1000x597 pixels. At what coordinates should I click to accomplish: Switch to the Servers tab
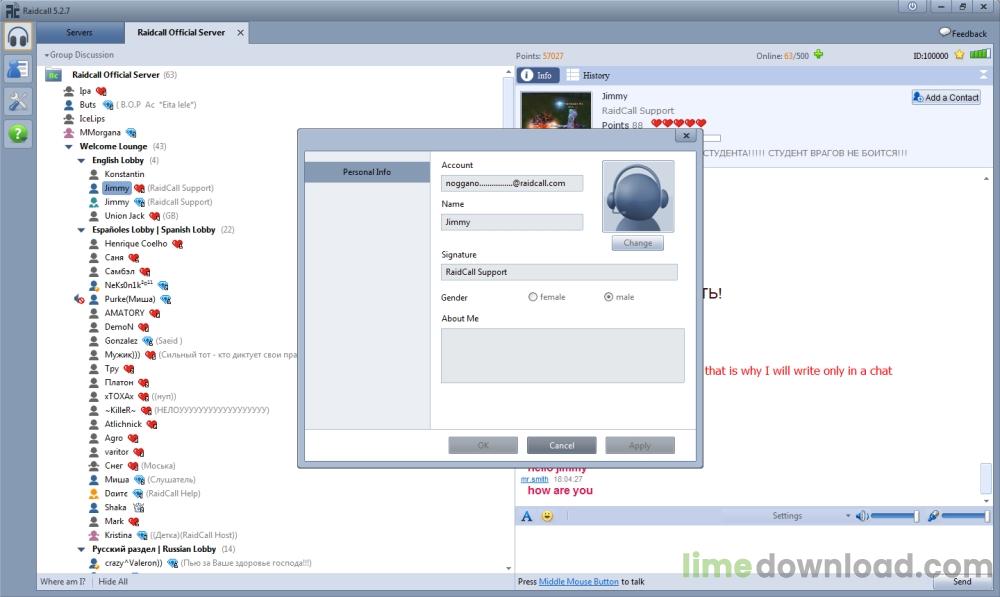79,33
